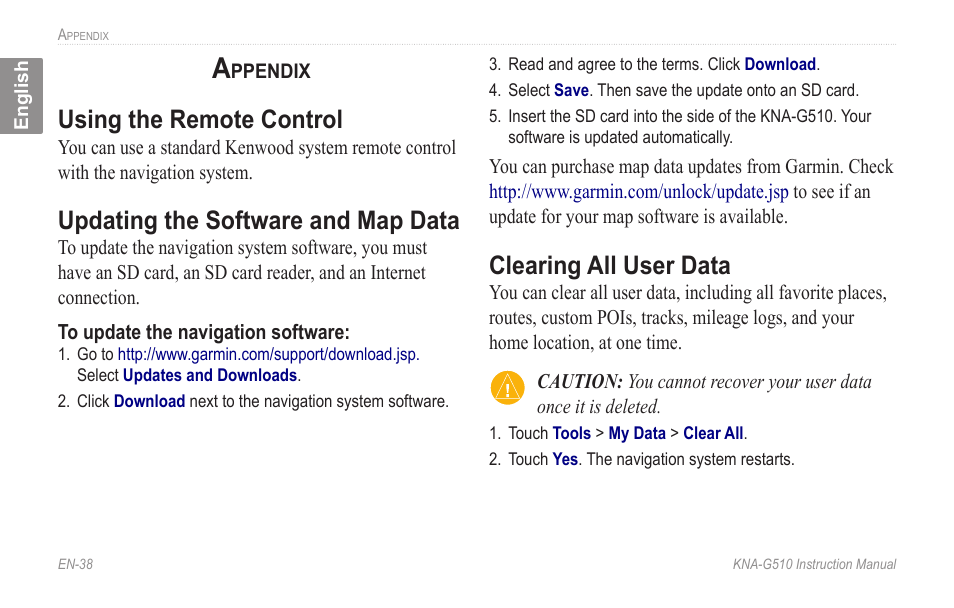
Task: Click the English language side tab
Action: pyautogui.click(x=21, y=96)
